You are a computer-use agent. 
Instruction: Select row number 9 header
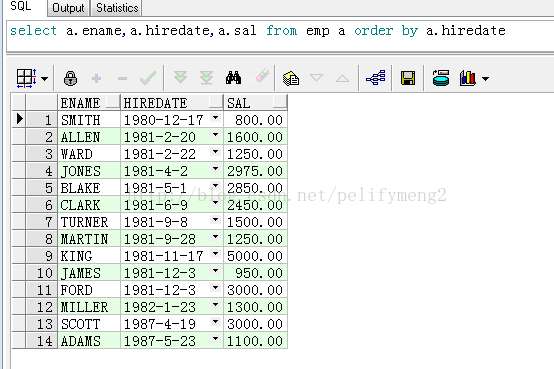[x=41, y=256]
